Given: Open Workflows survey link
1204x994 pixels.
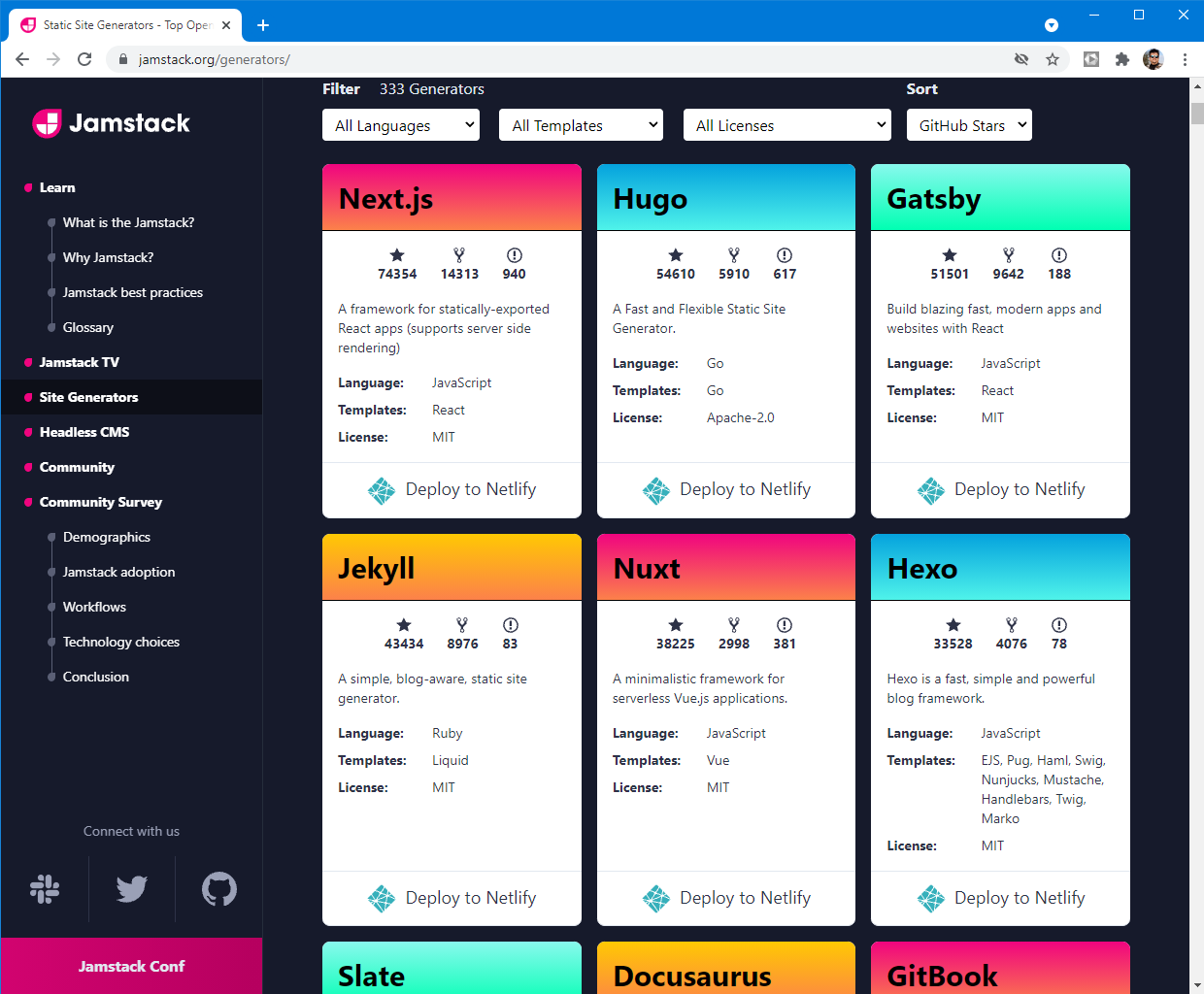Looking at the screenshot, I should [x=94, y=607].
